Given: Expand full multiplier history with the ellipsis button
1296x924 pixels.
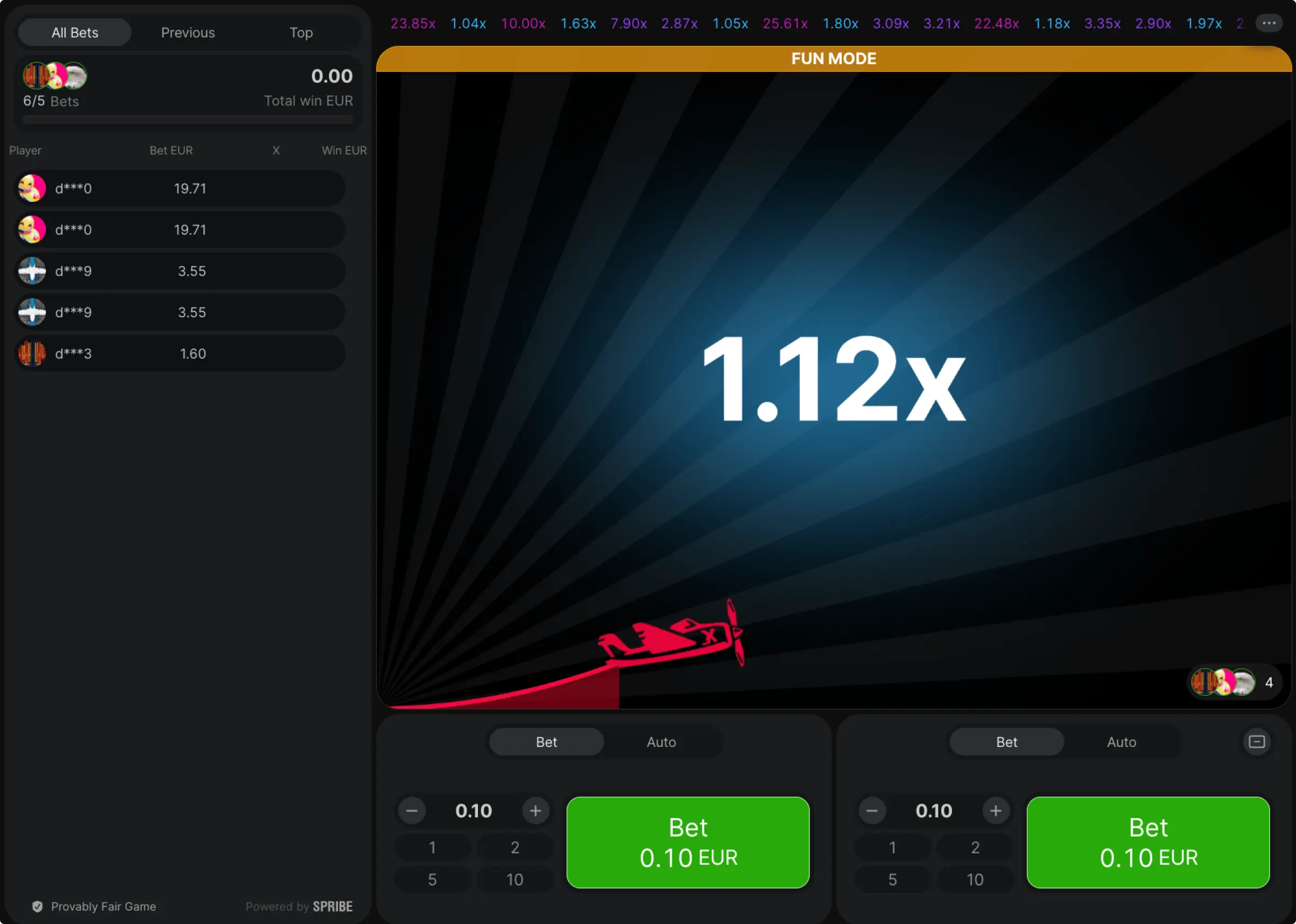Looking at the screenshot, I should click(1268, 23).
